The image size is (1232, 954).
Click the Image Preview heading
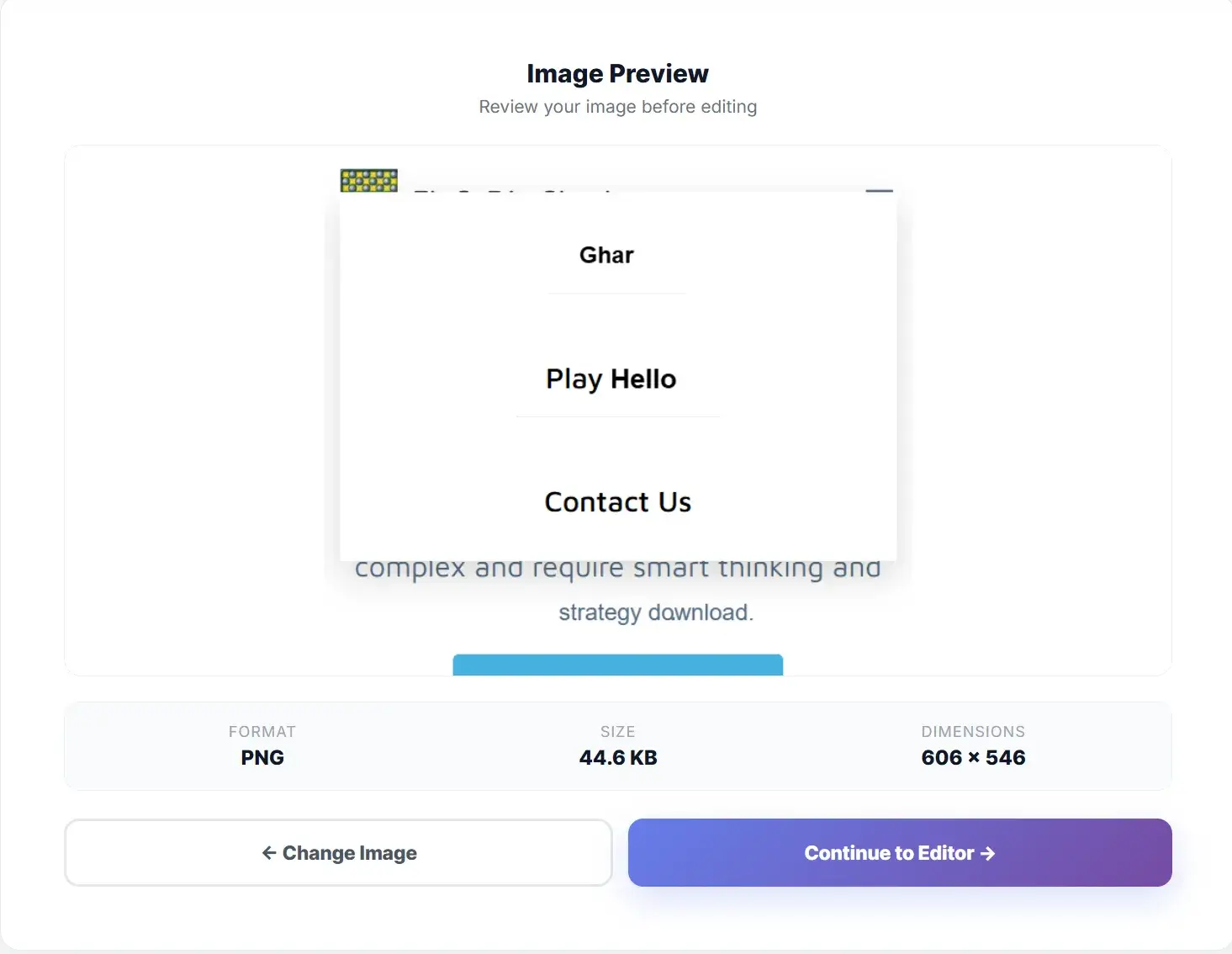click(x=617, y=74)
